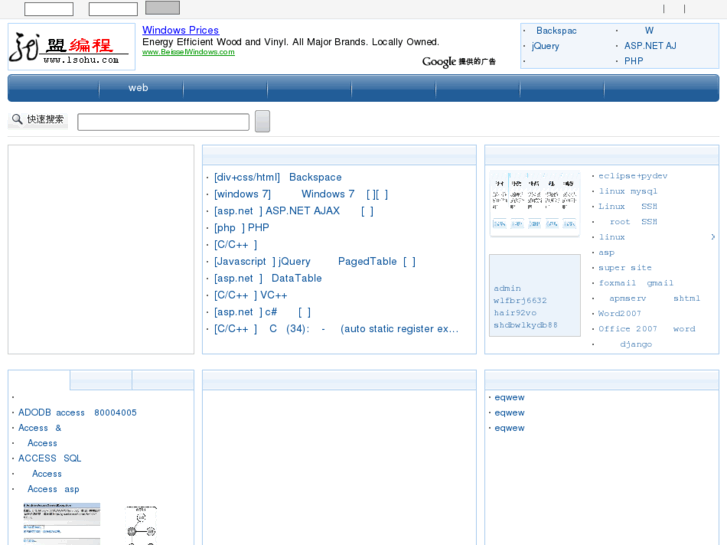Click the root SSH link
The width and height of the screenshot is (727, 545).
click(x=633, y=222)
